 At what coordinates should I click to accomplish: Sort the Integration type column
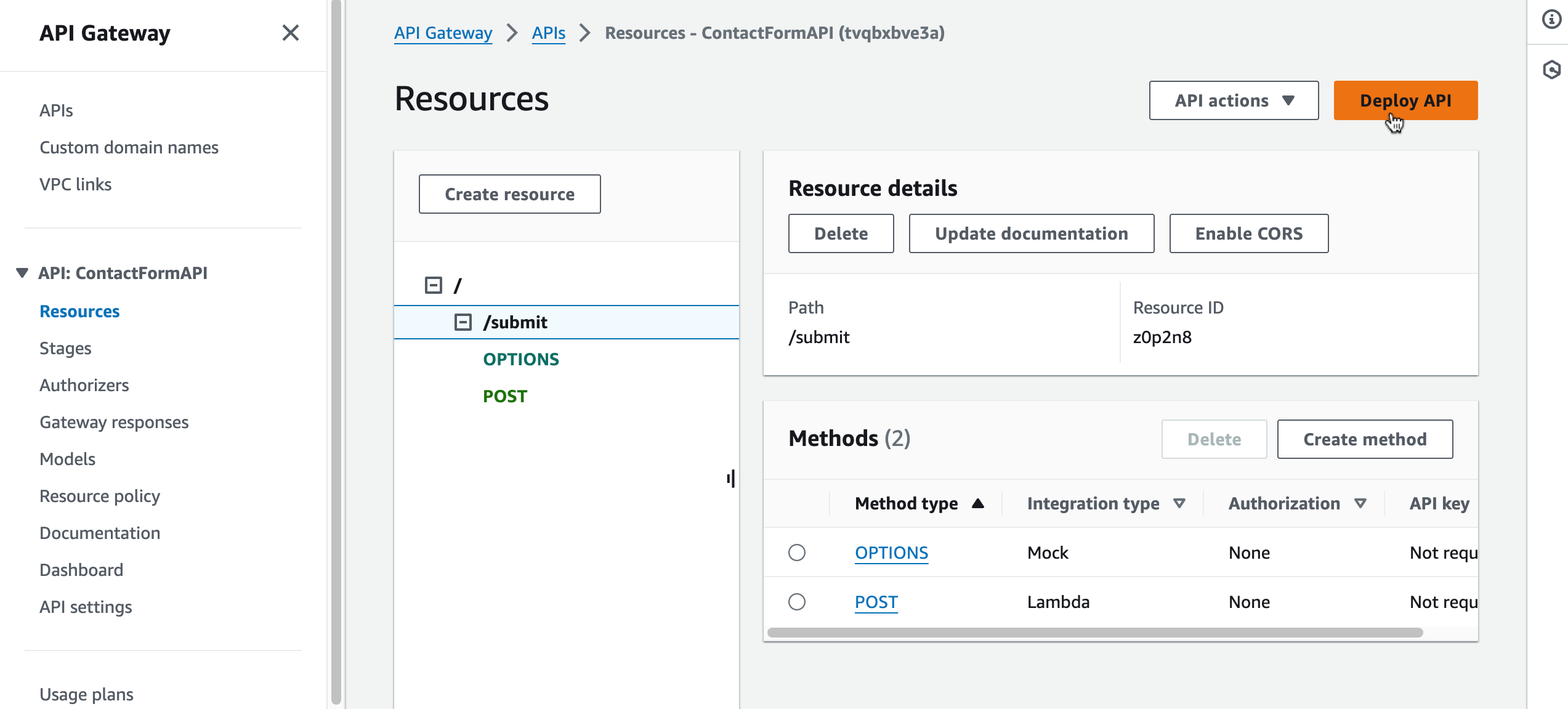tap(1179, 503)
